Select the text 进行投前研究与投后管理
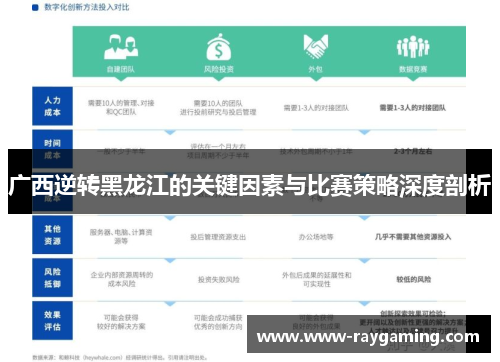The height and width of the screenshot is (362, 500). 218,112
